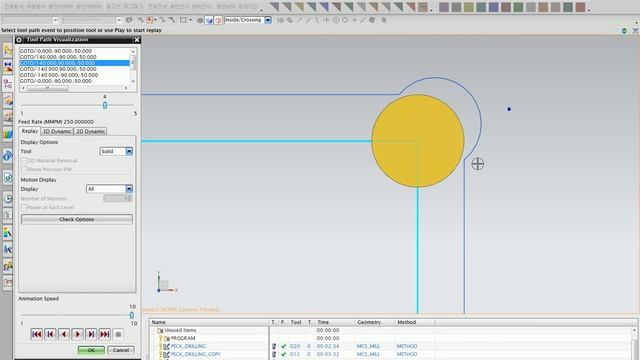Close the Tool Path Visualization dialog

coord(137,40)
